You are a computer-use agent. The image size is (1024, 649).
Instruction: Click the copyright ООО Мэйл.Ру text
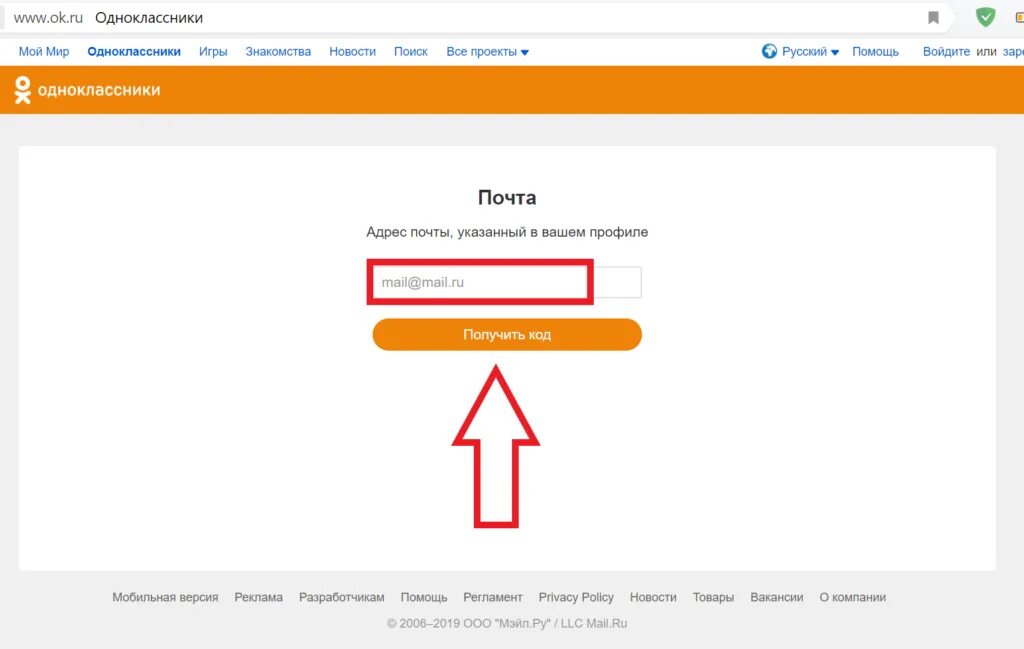pyautogui.click(x=507, y=623)
